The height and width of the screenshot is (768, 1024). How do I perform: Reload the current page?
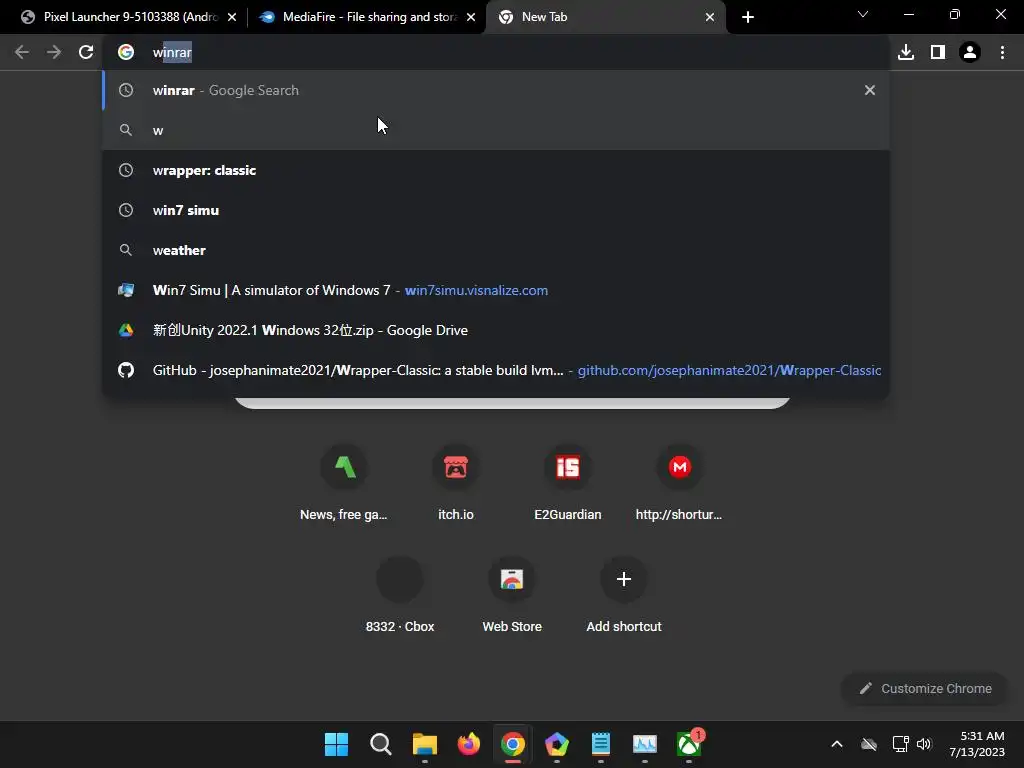[86, 52]
